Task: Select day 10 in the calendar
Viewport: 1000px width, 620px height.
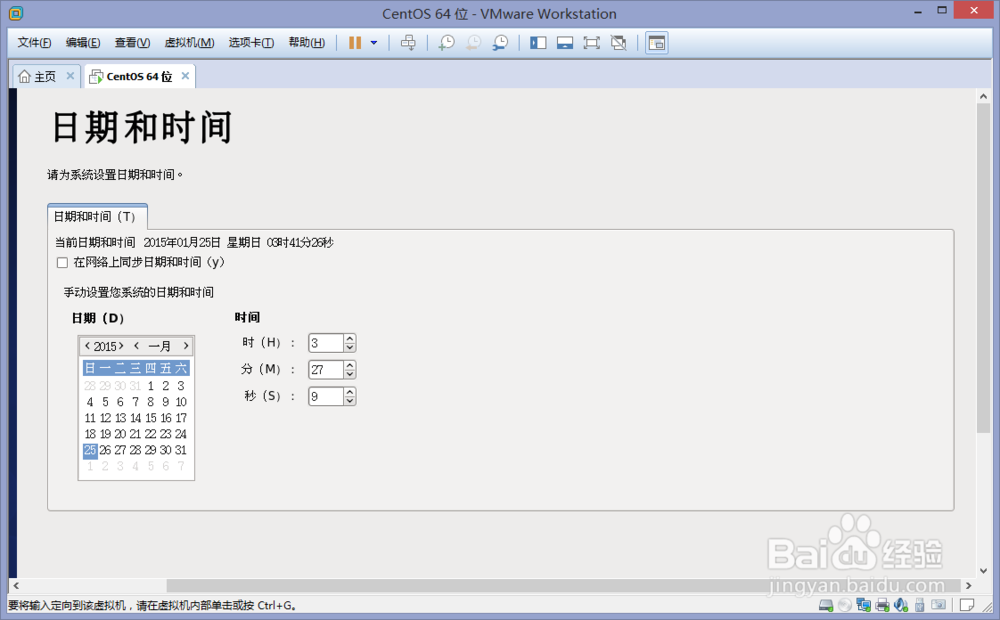Action: [x=181, y=402]
